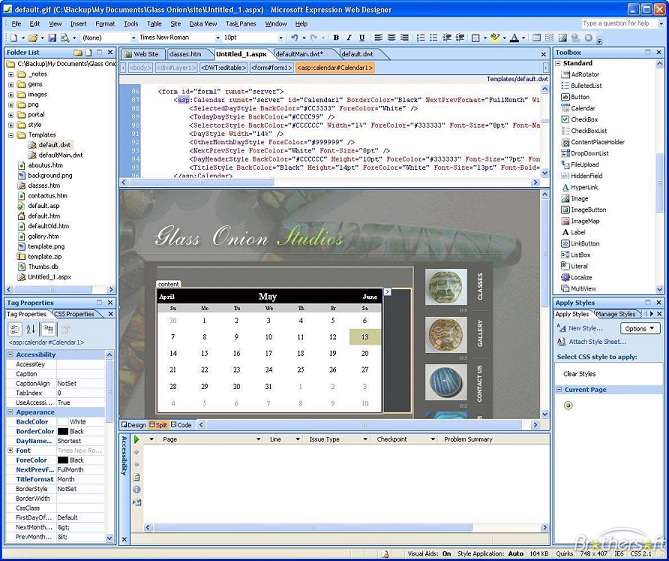Click the Save disk icon
The height and width of the screenshot is (561, 669).
click(x=52, y=38)
